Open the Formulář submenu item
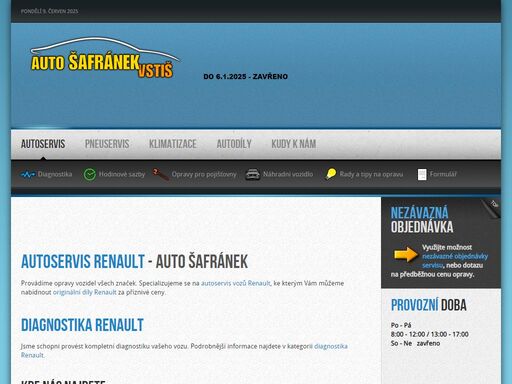The height and width of the screenshot is (384, 512). pos(443,174)
